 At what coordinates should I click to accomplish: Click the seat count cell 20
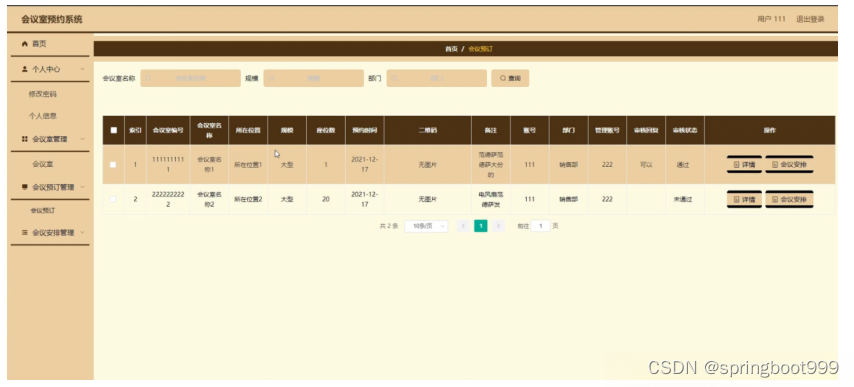point(326,199)
